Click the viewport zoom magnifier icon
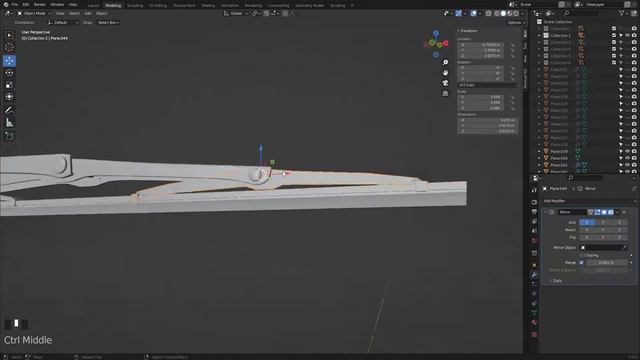The width and height of the screenshot is (640, 360). click(x=445, y=62)
